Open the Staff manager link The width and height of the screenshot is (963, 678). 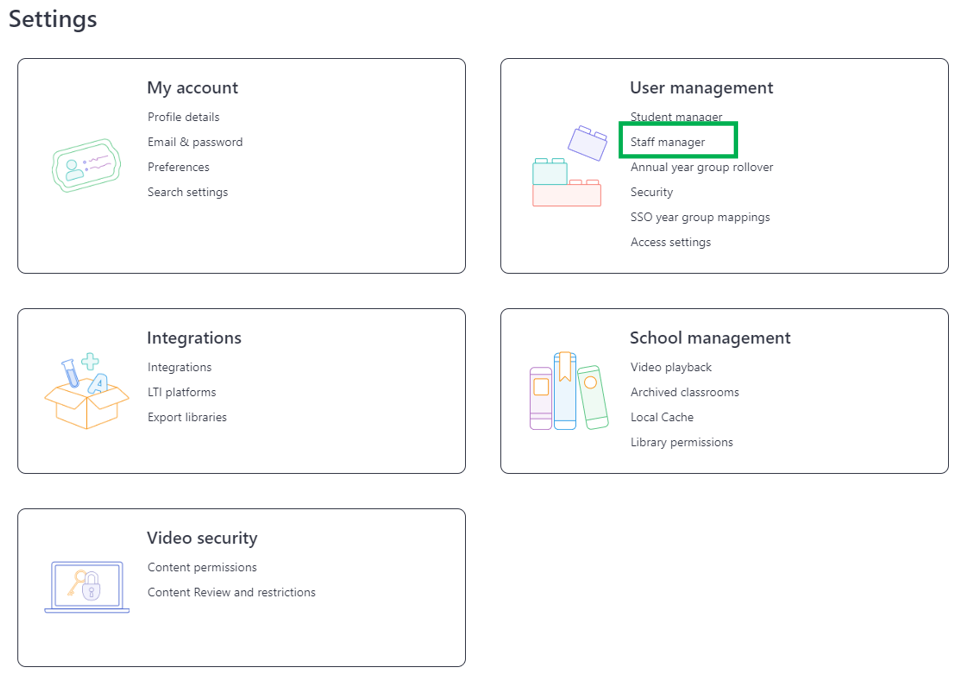[x=668, y=142]
